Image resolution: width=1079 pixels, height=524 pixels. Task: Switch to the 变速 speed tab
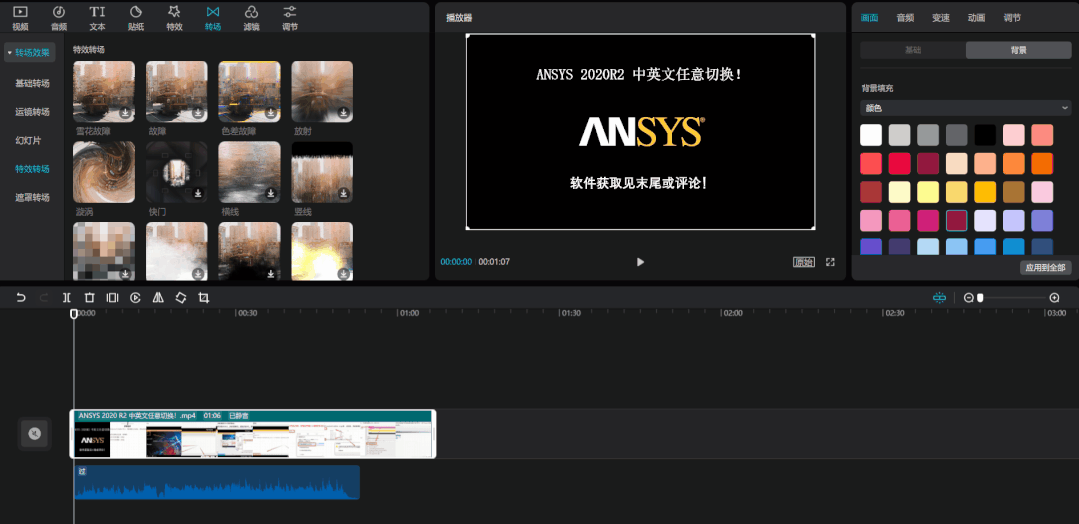(x=940, y=18)
